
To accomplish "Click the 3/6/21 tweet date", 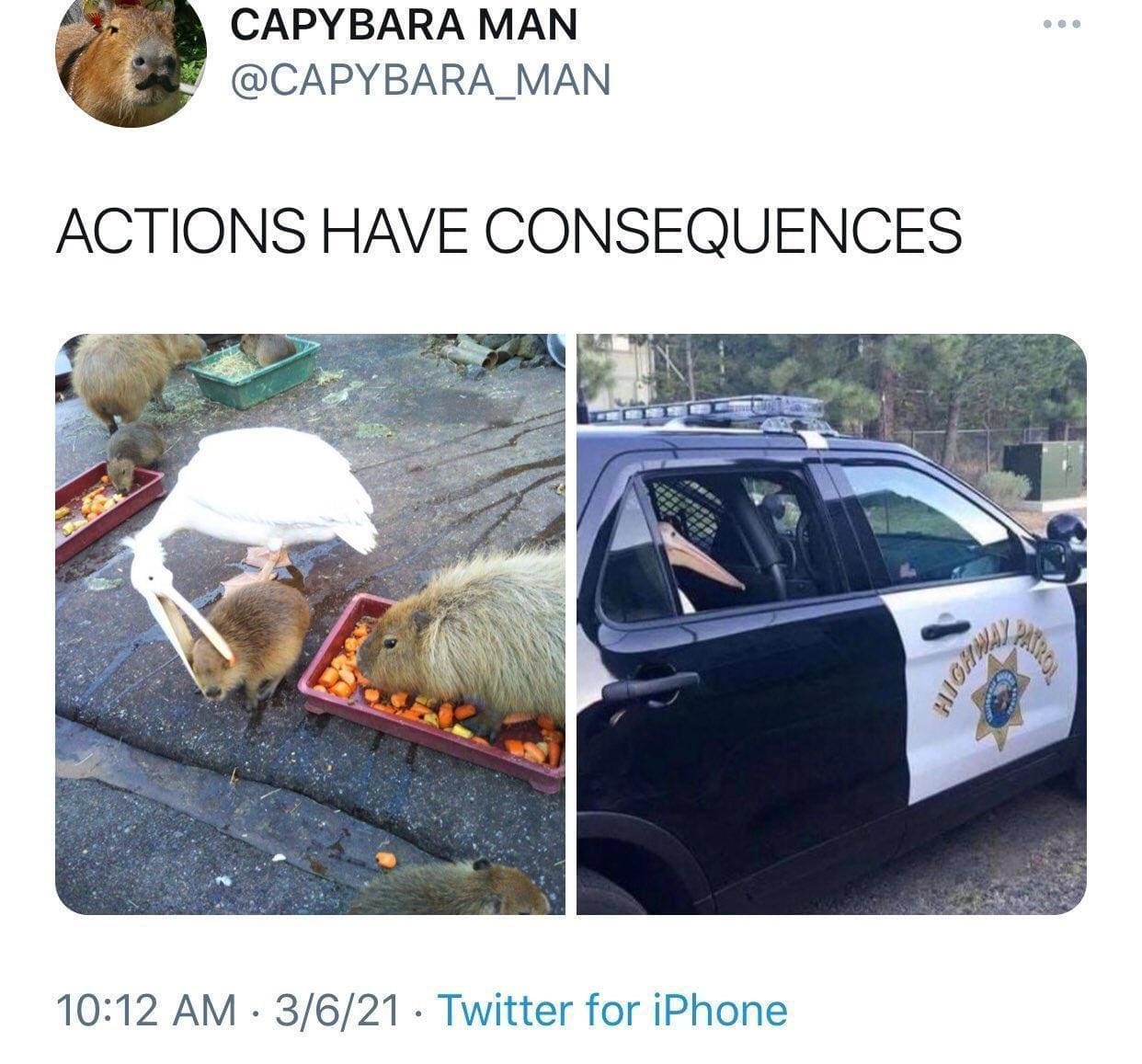I will (x=337, y=1010).
